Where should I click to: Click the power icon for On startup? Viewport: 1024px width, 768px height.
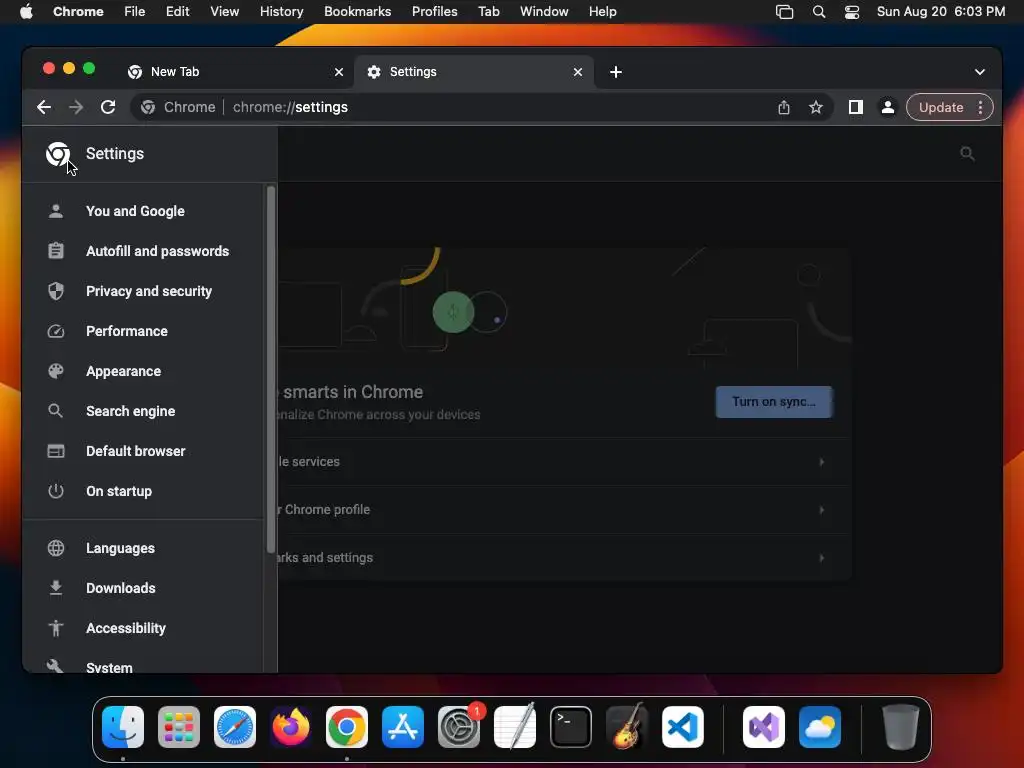click(56, 491)
